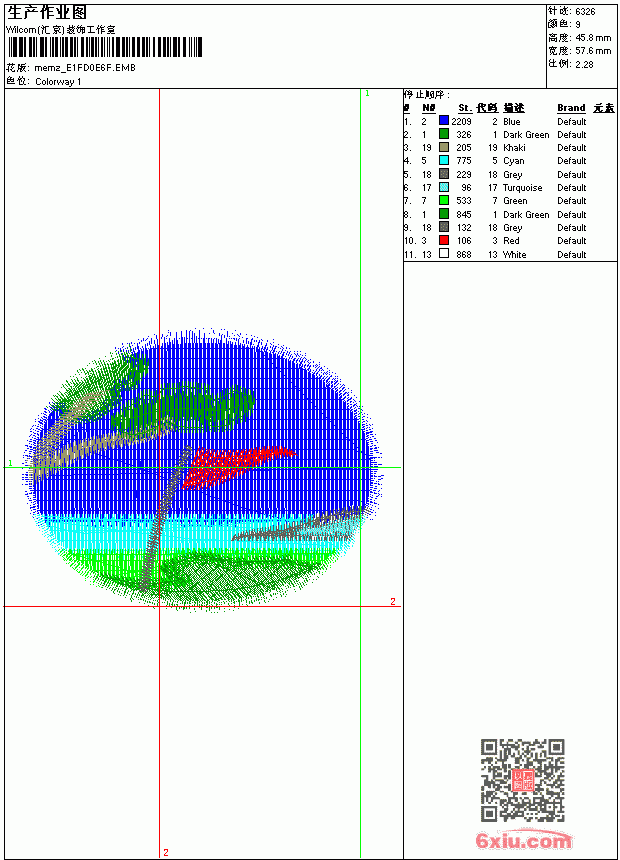
Task: Open the 6xiu.com watermark link
Action: click(524, 840)
